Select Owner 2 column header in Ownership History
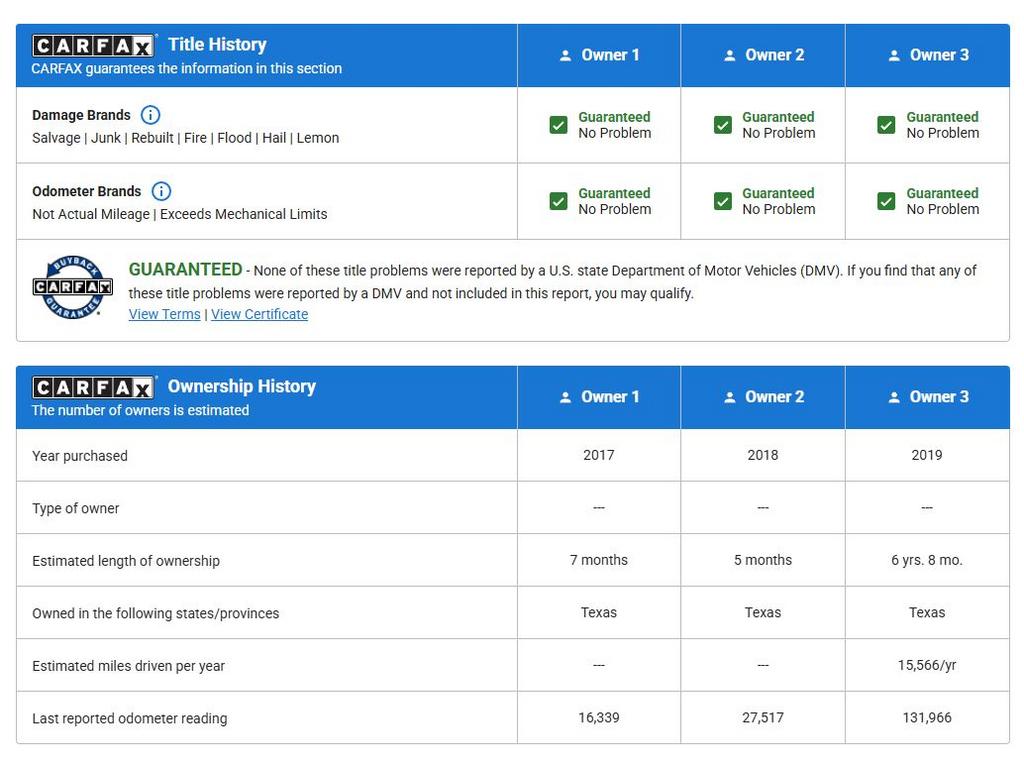Screen dimensions: 1024x765 click(763, 397)
